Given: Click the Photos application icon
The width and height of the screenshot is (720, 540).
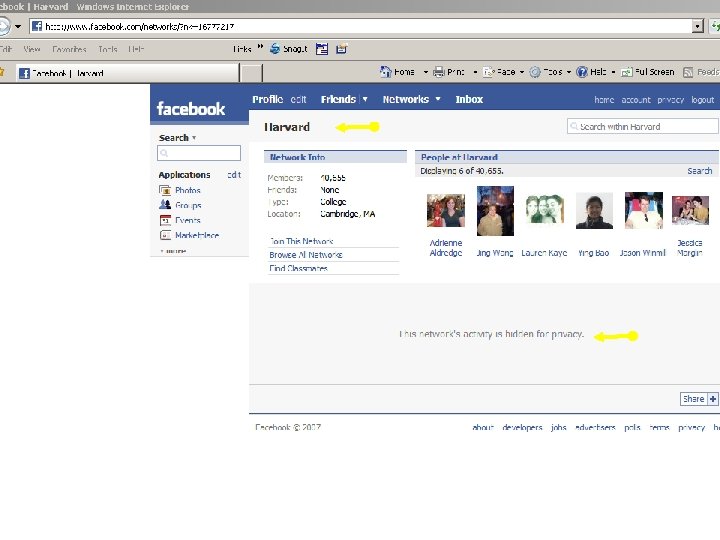Looking at the screenshot, I should [x=165, y=190].
